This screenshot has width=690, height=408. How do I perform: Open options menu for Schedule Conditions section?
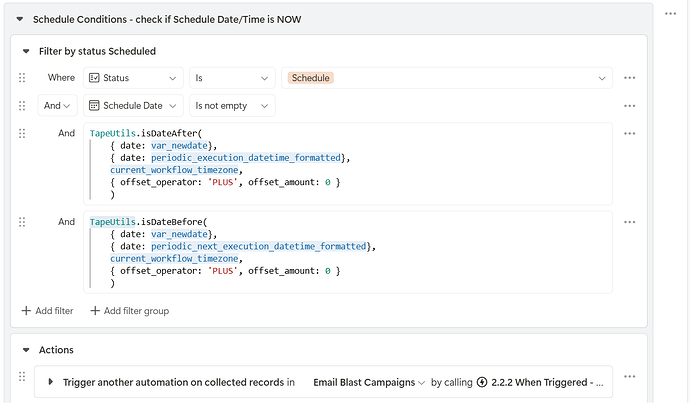coord(670,14)
